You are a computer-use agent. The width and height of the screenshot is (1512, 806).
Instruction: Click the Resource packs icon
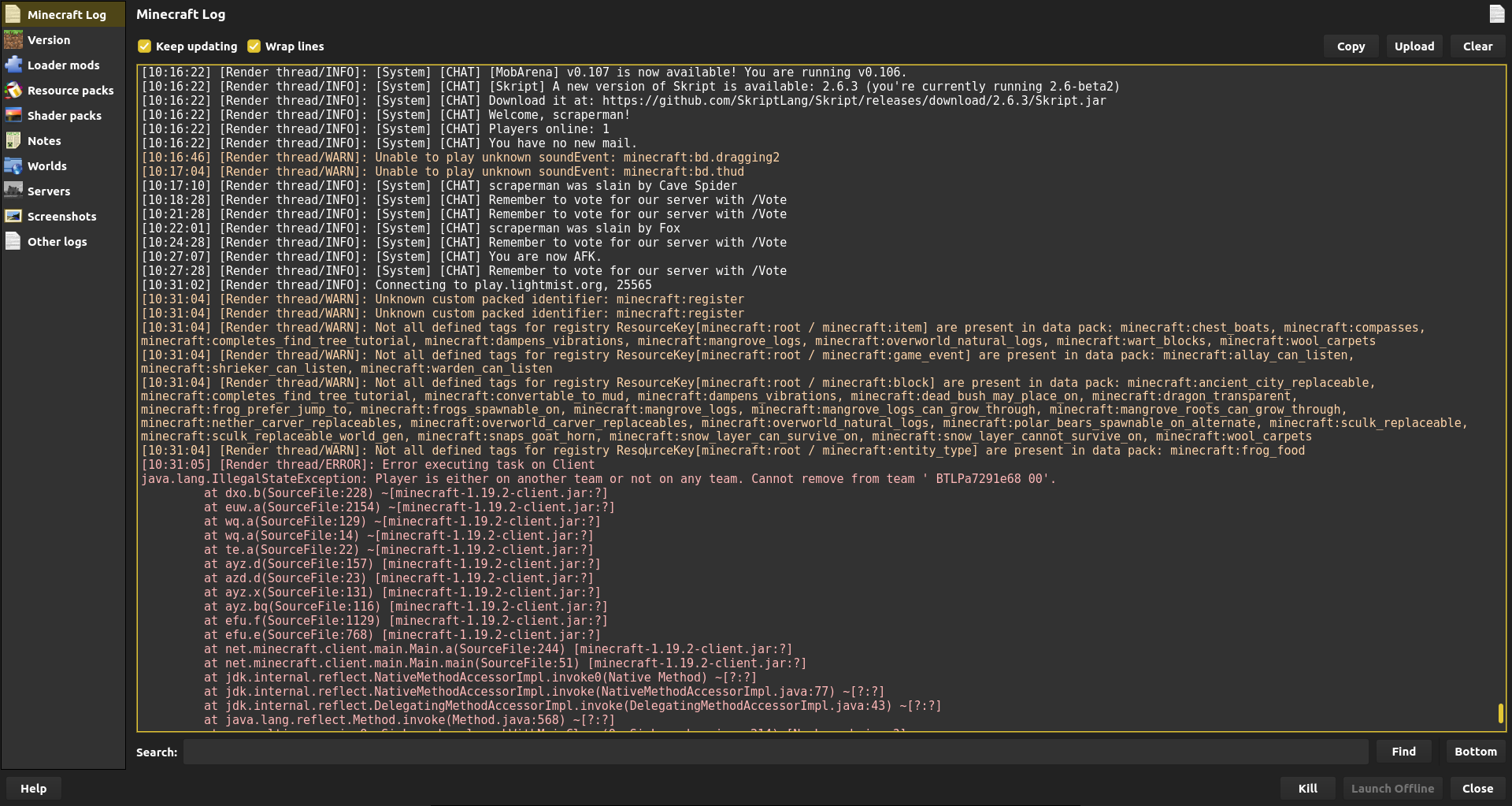click(13, 91)
